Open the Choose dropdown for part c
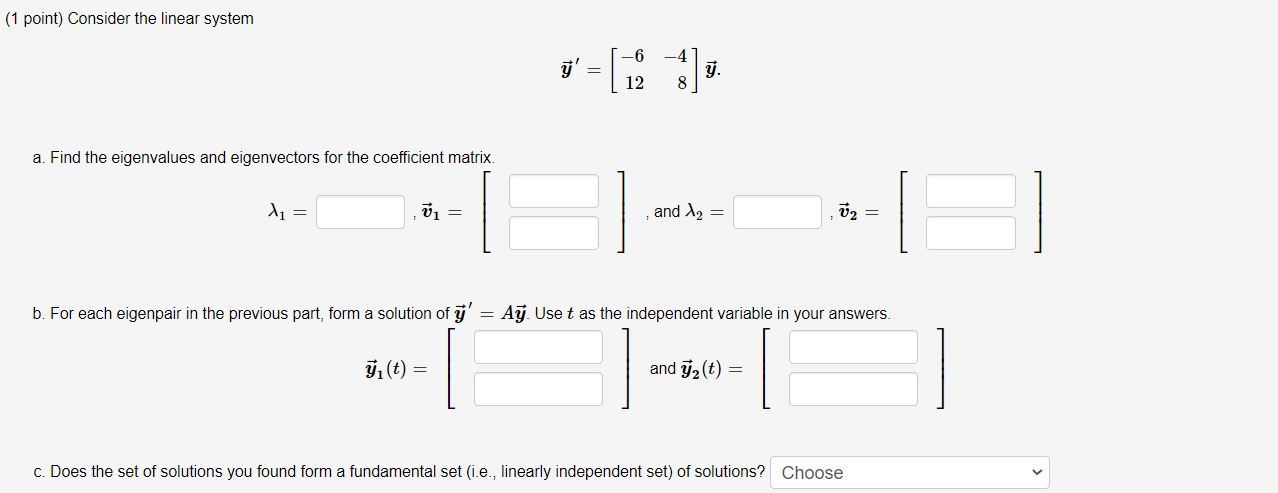Image resolution: width=1278 pixels, height=493 pixels. point(910,473)
